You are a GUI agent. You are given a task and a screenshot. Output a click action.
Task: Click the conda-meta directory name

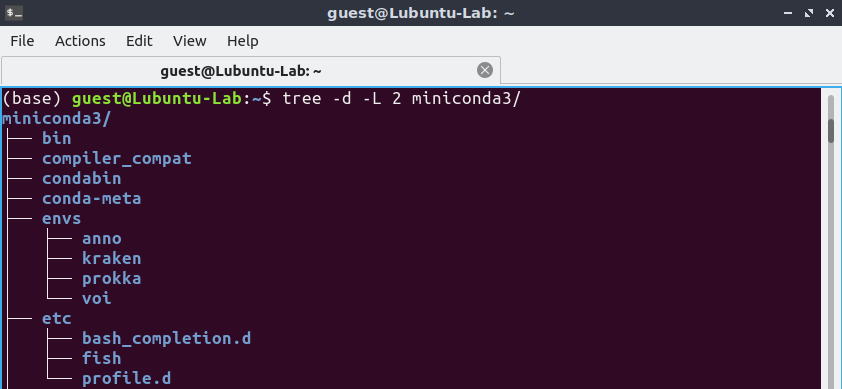pyautogui.click(x=92, y=199)
